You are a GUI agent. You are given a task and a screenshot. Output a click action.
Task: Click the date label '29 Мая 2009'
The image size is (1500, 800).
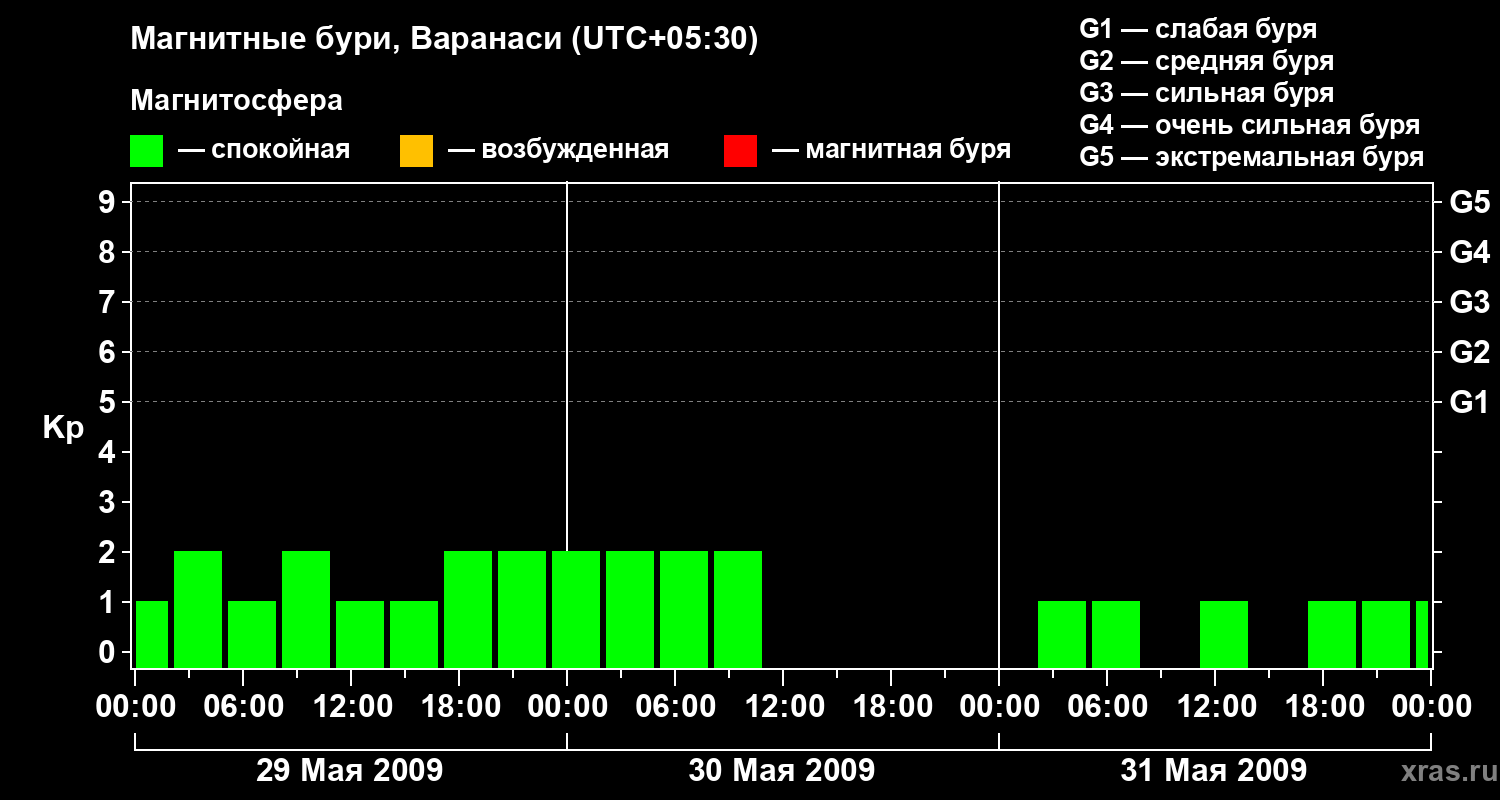click(349, 770)
